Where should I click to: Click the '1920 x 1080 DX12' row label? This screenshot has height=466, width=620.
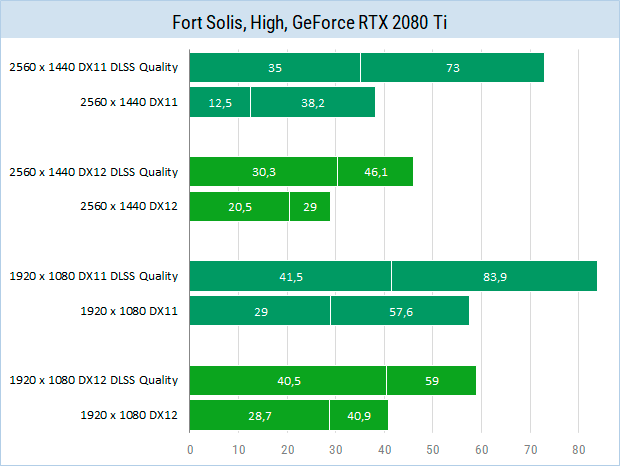pyautogui.click(x=129, y=415)
